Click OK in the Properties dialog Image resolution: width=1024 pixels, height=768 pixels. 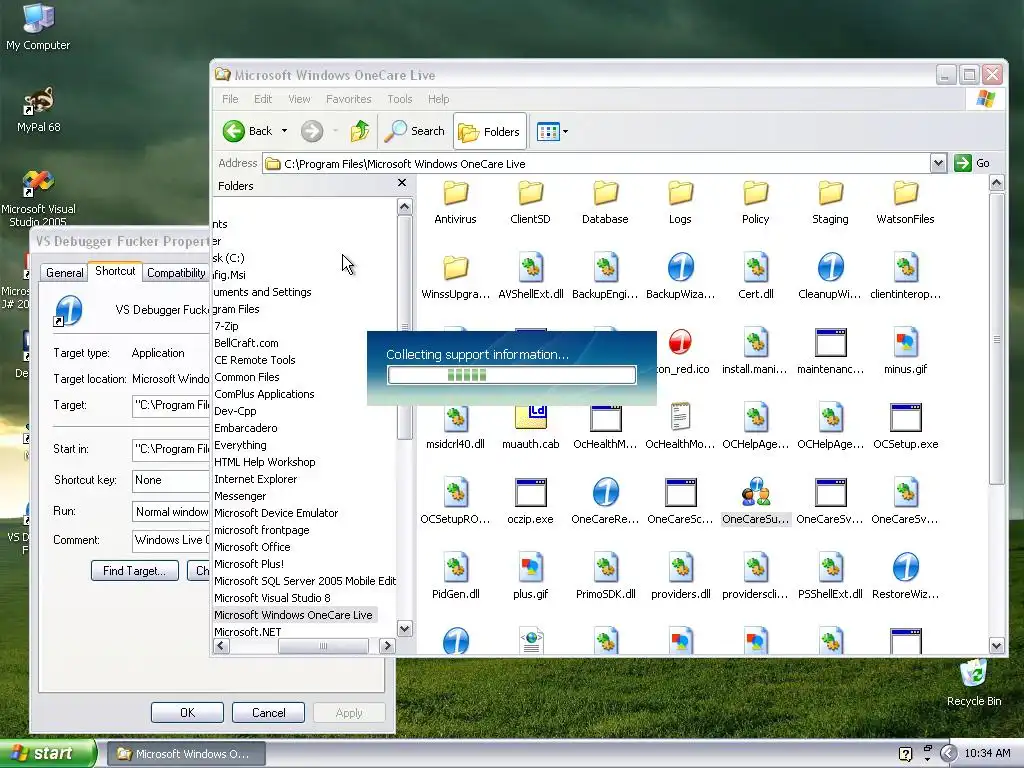click(187, 712)
